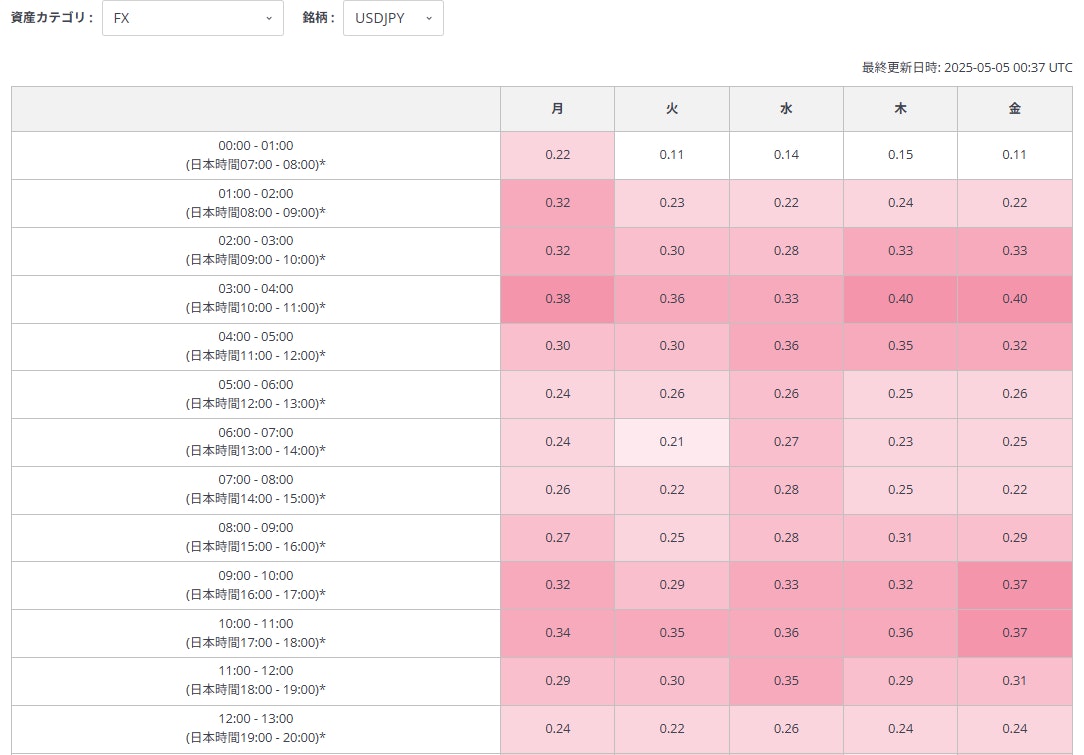Click the 木 column header
This screenshot has height=755, width=1084.
[900, 108]
